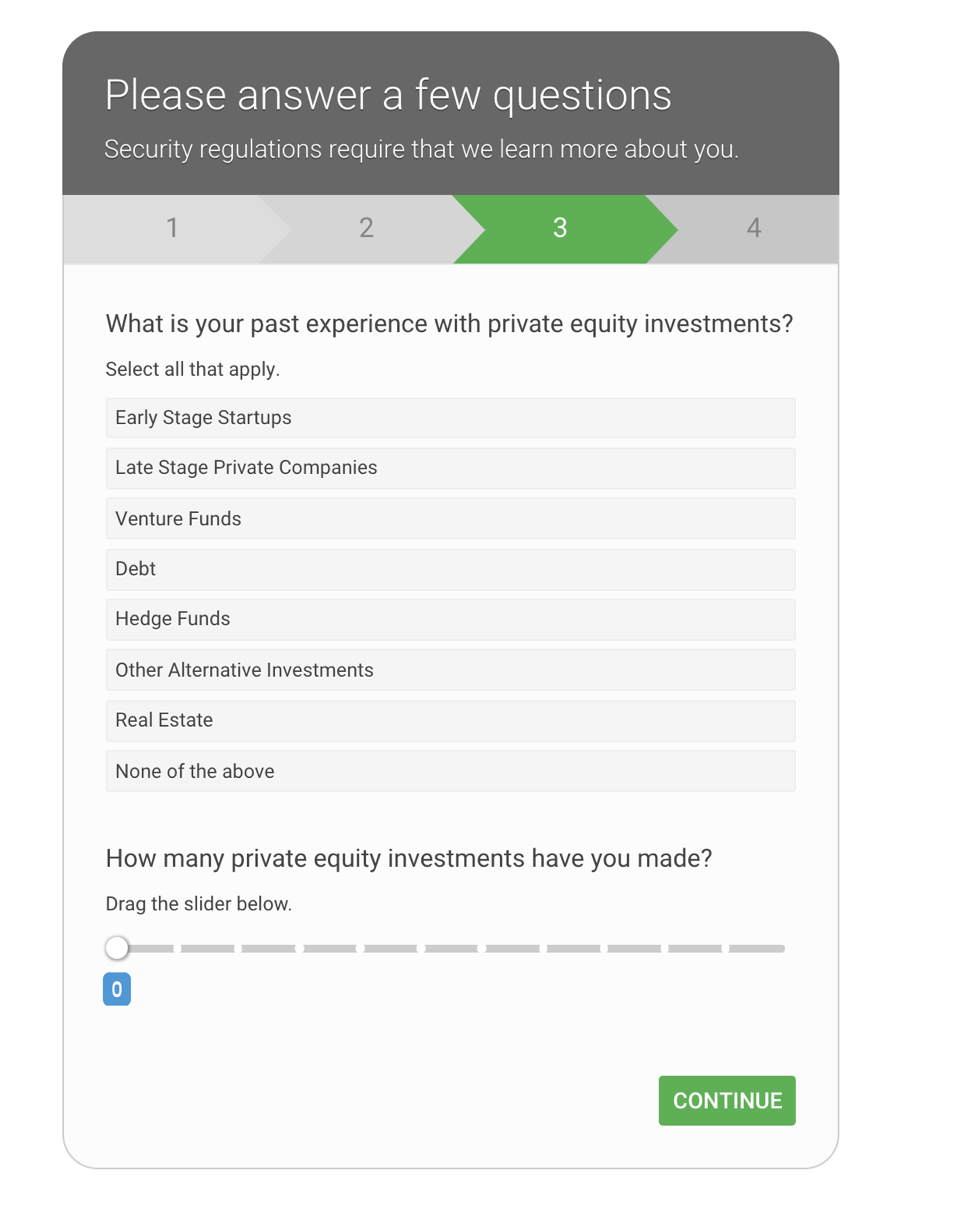Viewport: 974px width, 1212px height.
Task: Select the Debt option
Action: click(450, 569)
